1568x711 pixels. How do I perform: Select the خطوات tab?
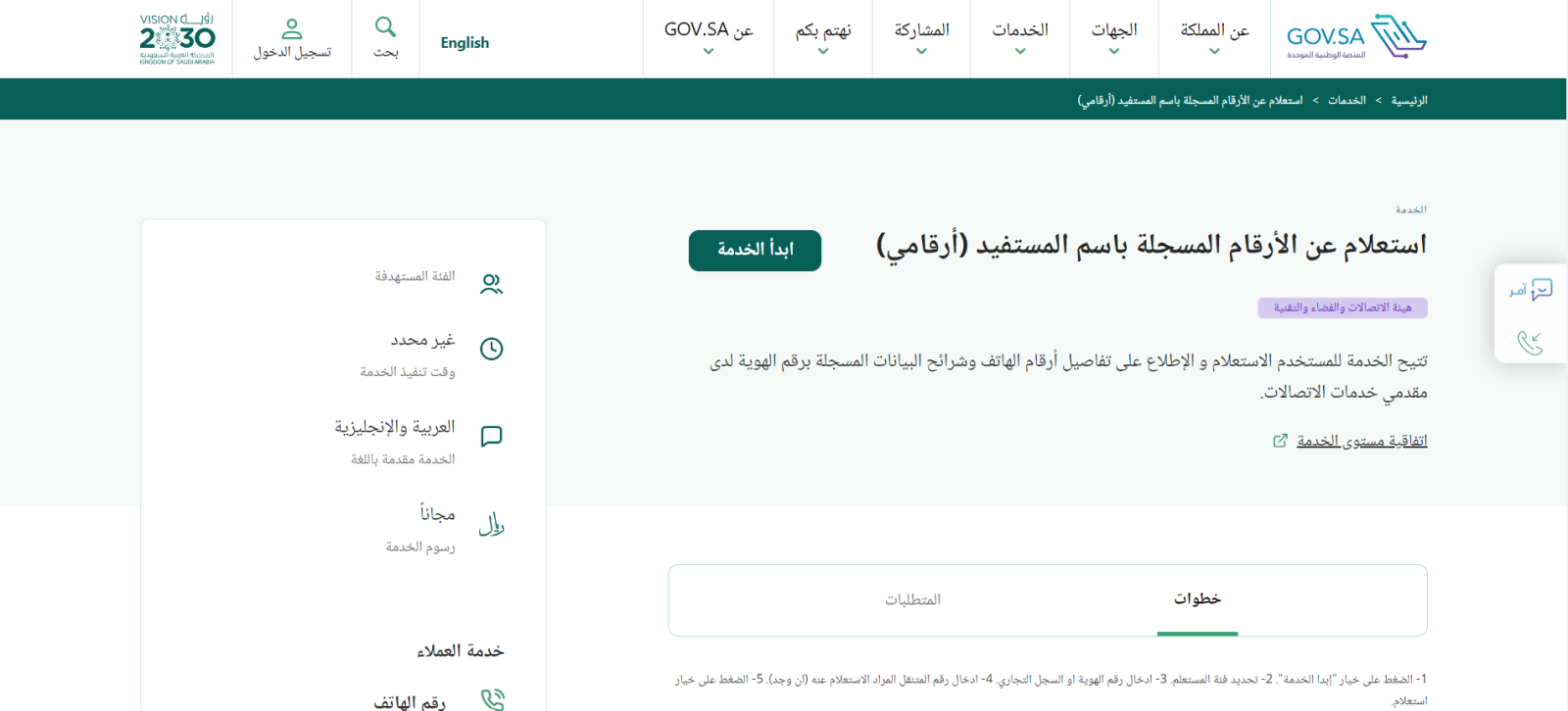pos(1197,599)
